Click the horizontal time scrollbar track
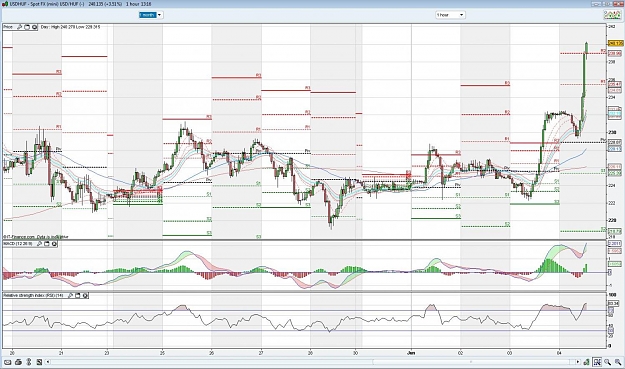Image resolution: width=625 pixels, height=369 pixels. coord(313,362)
